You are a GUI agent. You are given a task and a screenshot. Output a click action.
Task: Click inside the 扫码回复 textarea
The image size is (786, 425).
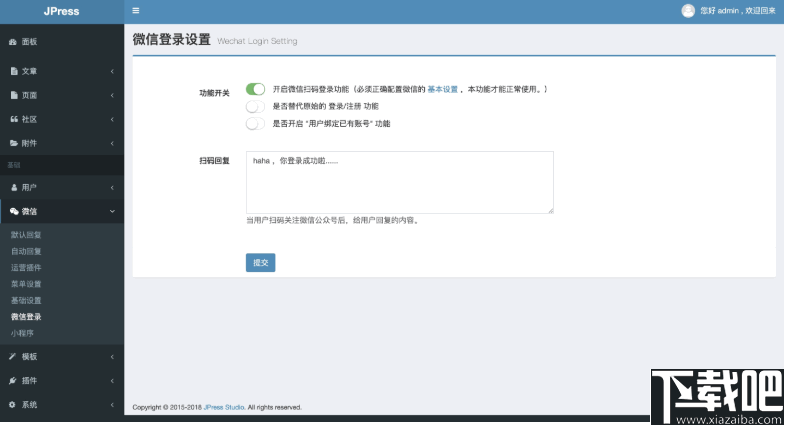(x=400, y=182)
